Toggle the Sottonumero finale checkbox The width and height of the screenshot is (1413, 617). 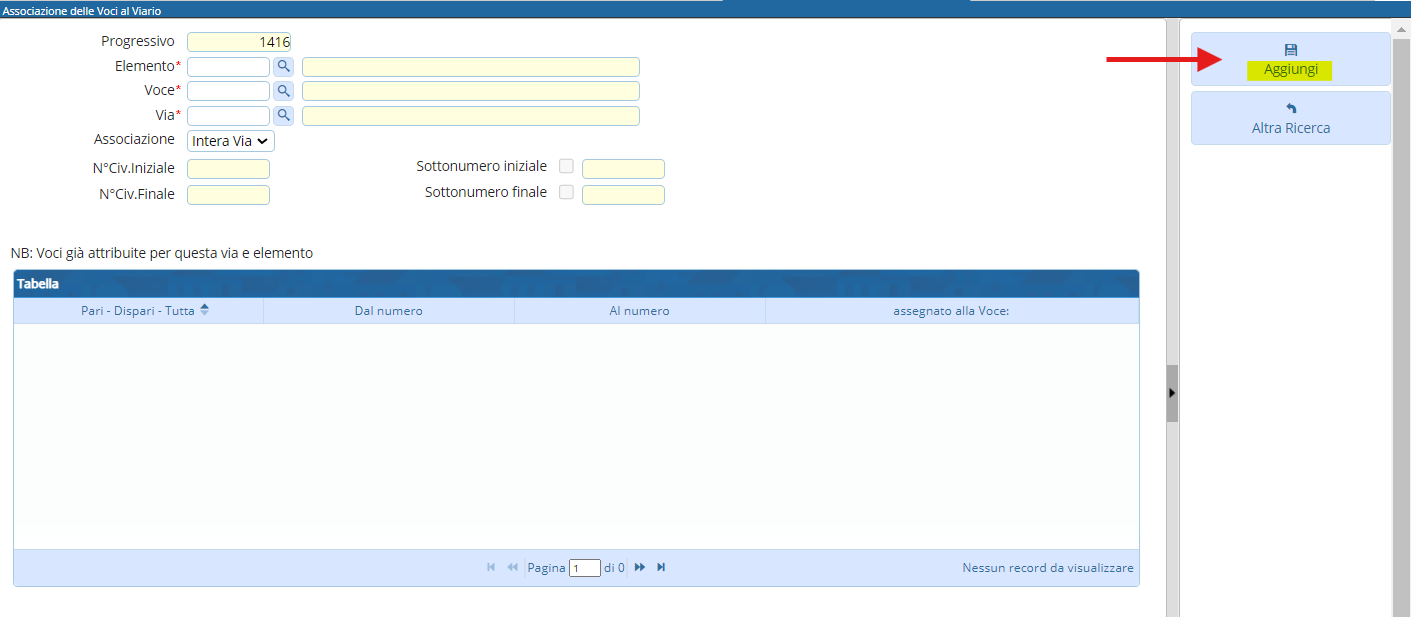tap(567, 193)
